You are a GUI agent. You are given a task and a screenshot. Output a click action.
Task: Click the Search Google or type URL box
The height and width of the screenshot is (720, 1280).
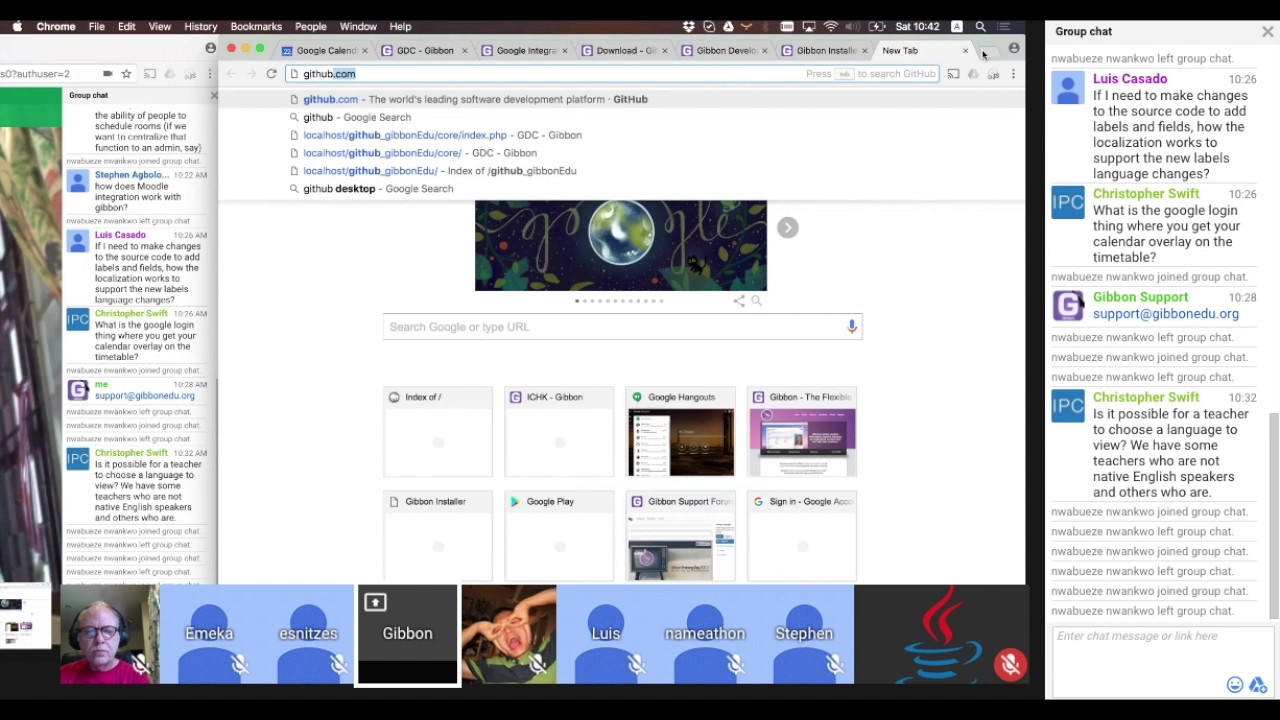coord(622,327)
